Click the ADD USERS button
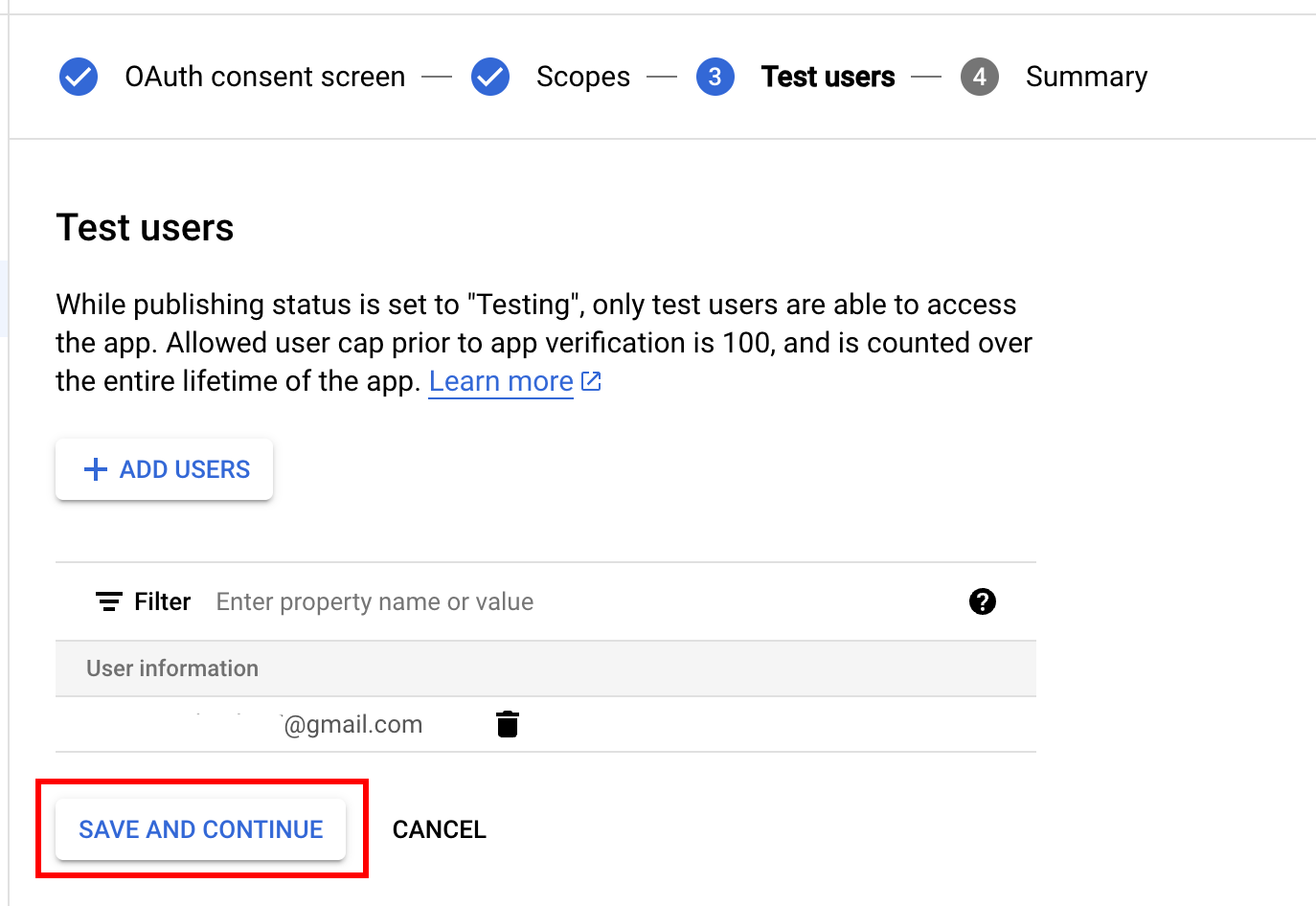The width and height of the screenshot is (1316, 906). tap(164, 469)
